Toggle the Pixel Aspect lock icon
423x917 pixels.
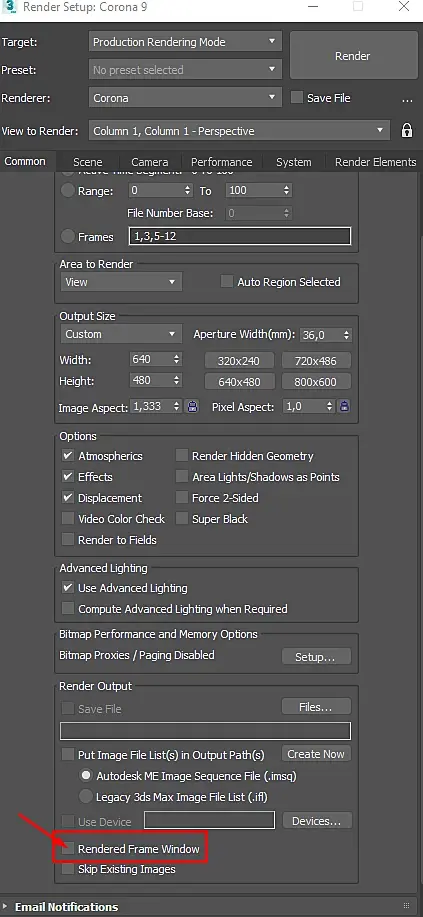coord(345,406)
